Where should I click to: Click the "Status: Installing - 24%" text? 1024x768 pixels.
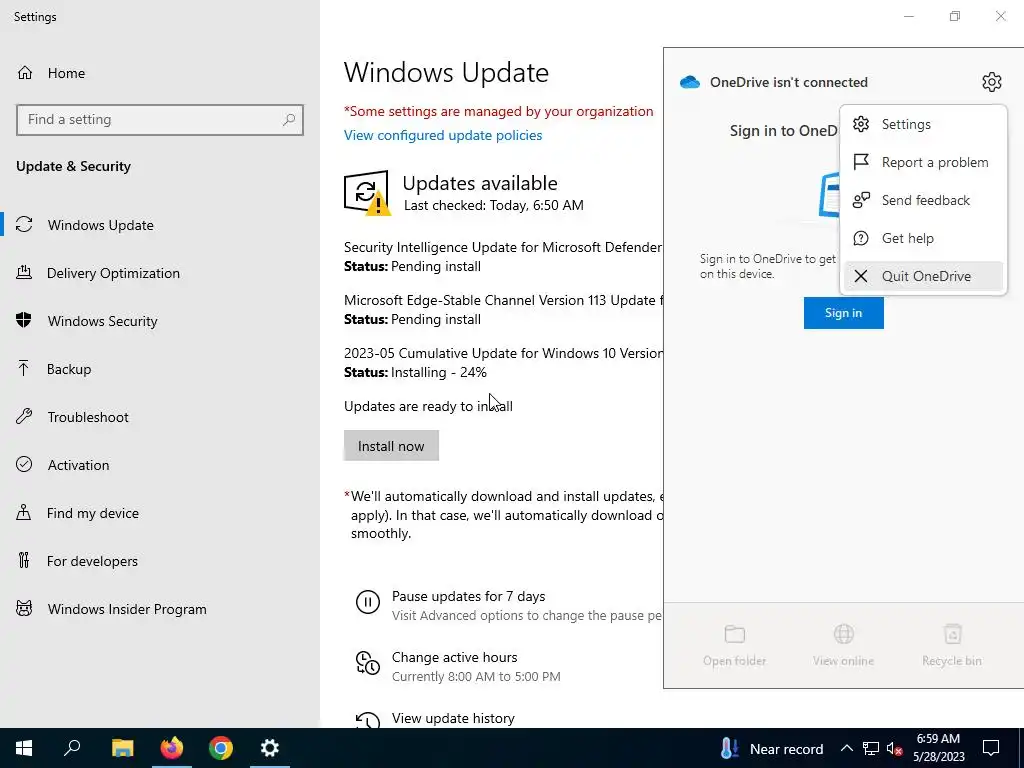(415, 372)
